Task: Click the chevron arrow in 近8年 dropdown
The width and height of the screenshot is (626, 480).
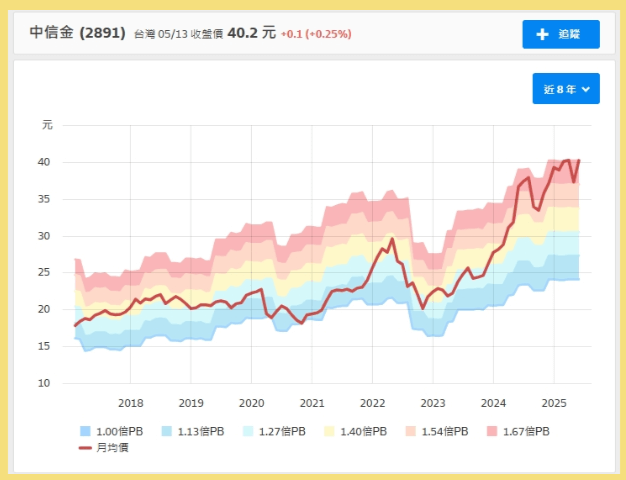Action: click(x=585, y=89)
